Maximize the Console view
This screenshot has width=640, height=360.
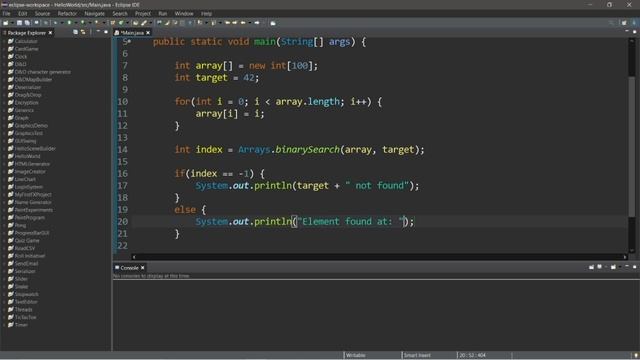point(635,267)
